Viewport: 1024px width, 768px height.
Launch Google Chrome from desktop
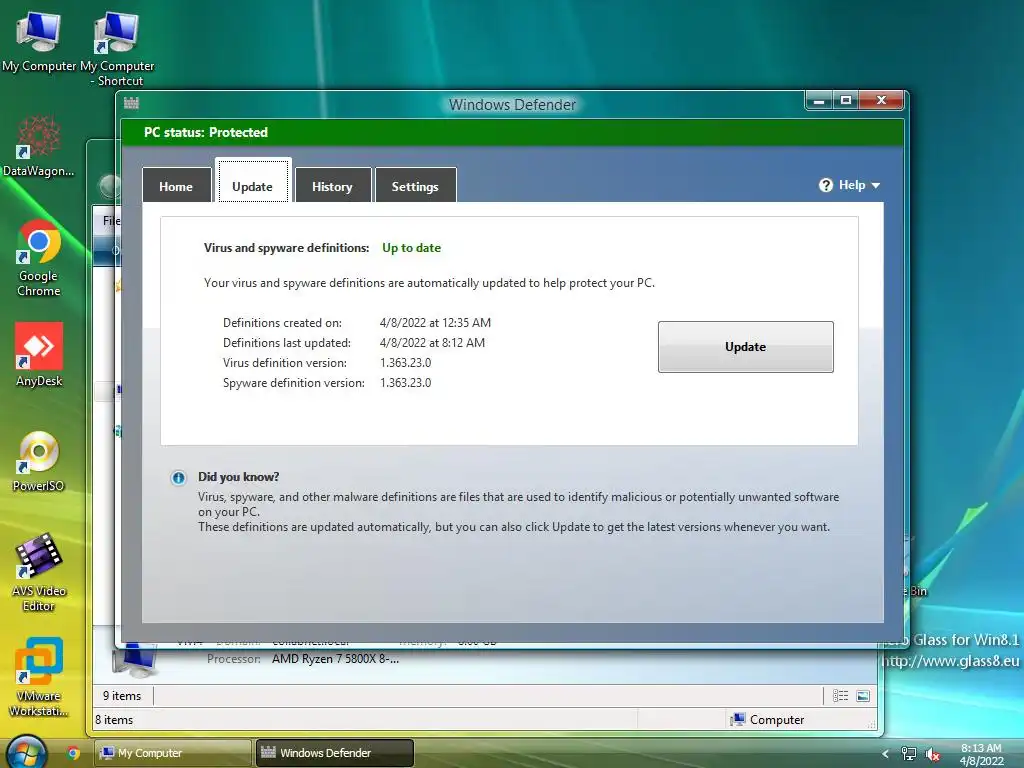[39, 258]
